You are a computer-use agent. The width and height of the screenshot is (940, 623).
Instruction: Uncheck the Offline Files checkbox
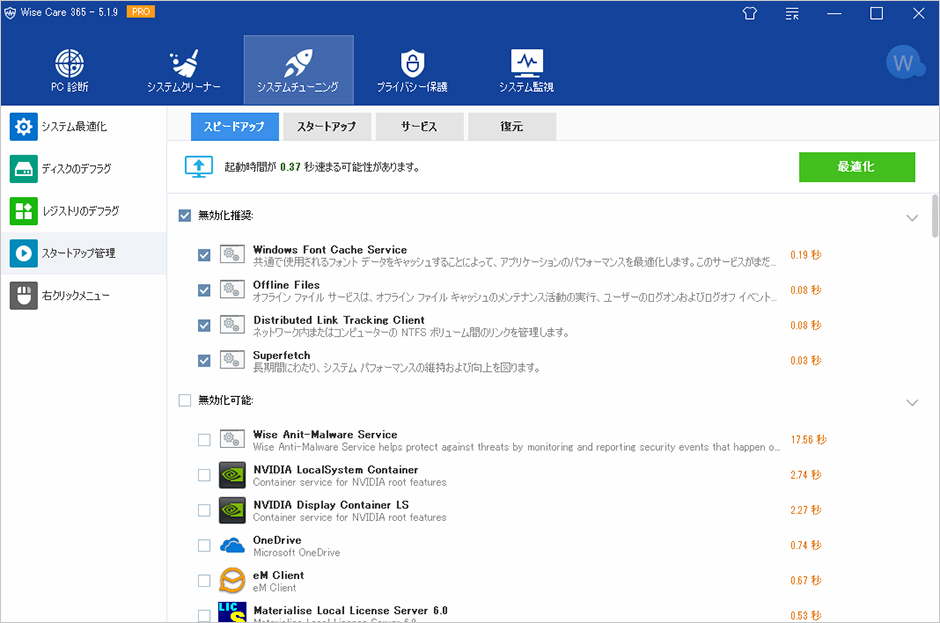[x=204, y=290]
